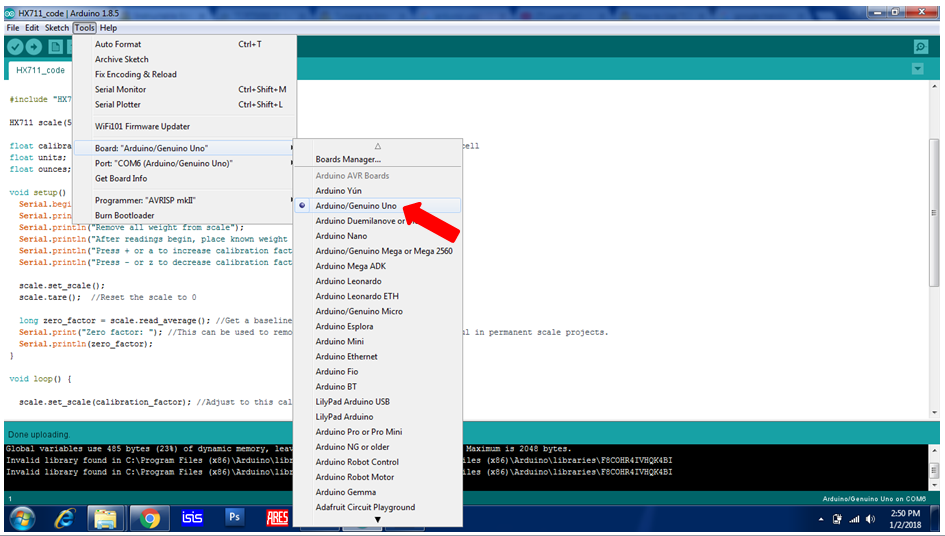The image size is (945, 536).
Task: Select Arduino Gemma board
Action: [378, 492]
